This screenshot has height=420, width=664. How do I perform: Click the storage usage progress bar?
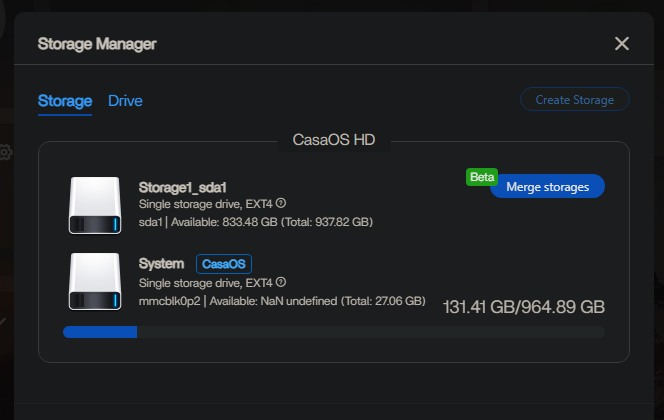coord(334,332)
